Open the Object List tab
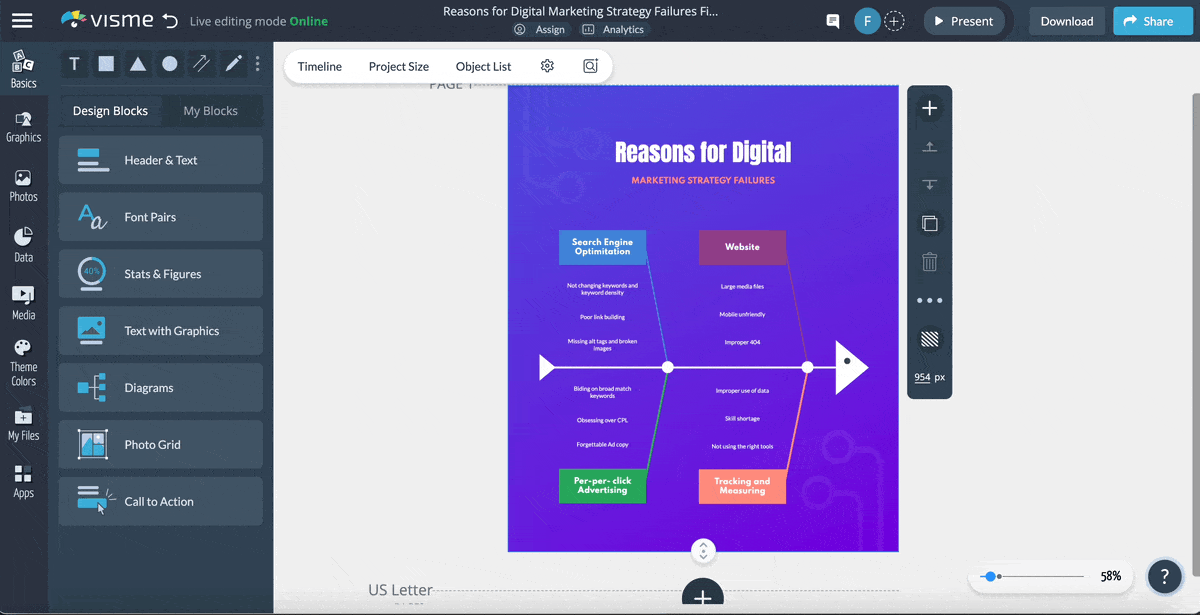The width and height of the screenshot is (1200, 615). [483, 66]
